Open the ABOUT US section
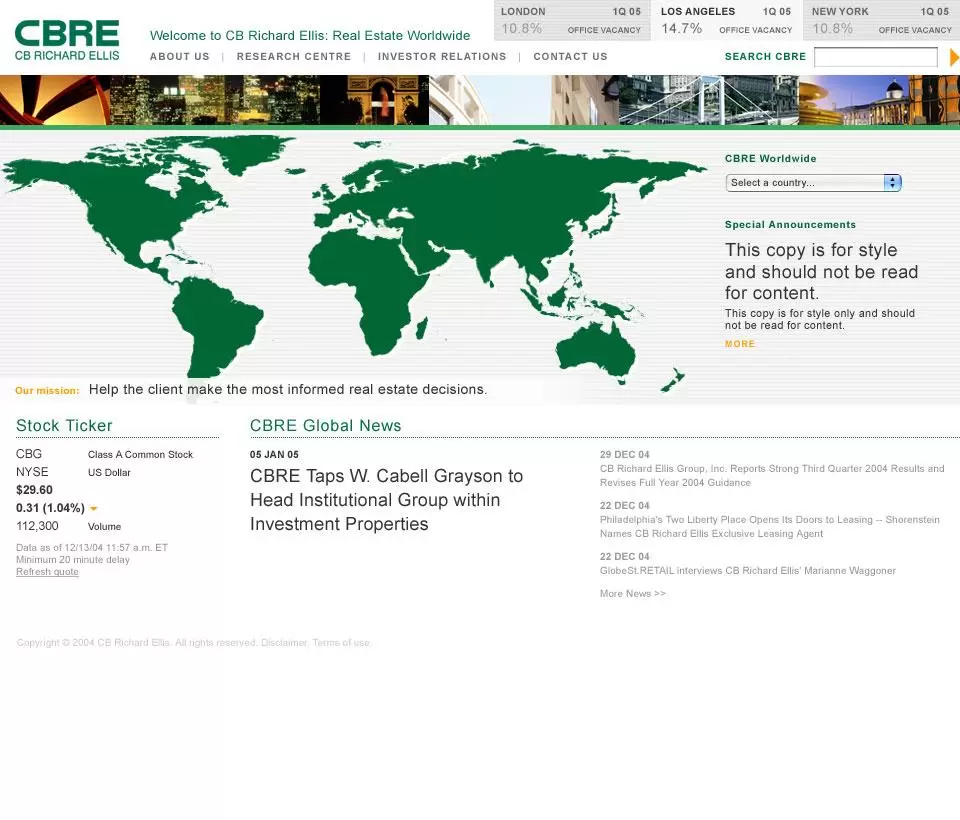This screenshot has width=960, height=820. click(180, 57)
